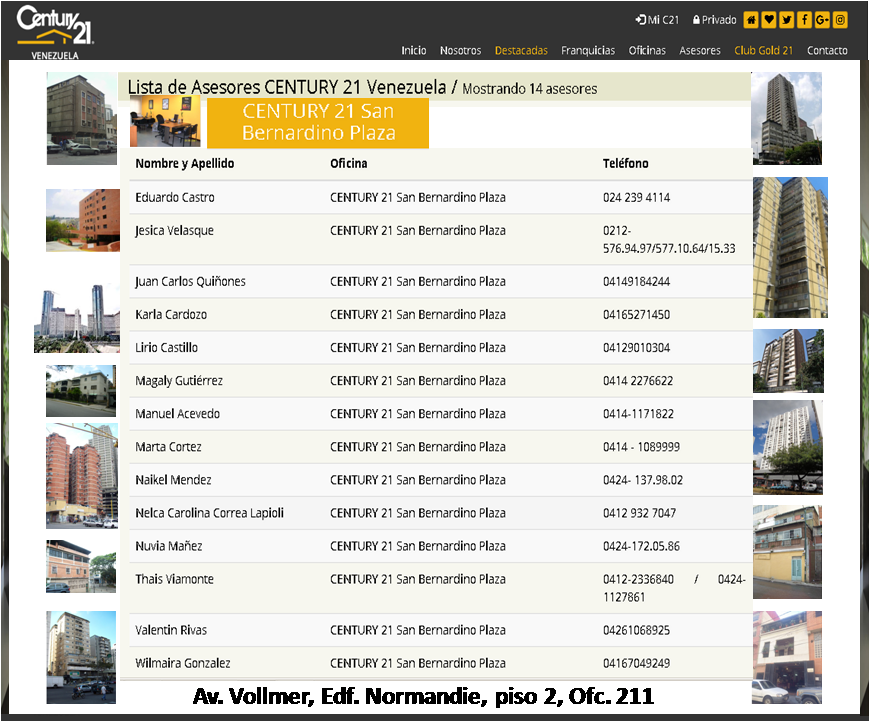This screenshot has height=722, width=870.
Task: Open the white tower behind tree photo
Action: [x=788, y=447]
